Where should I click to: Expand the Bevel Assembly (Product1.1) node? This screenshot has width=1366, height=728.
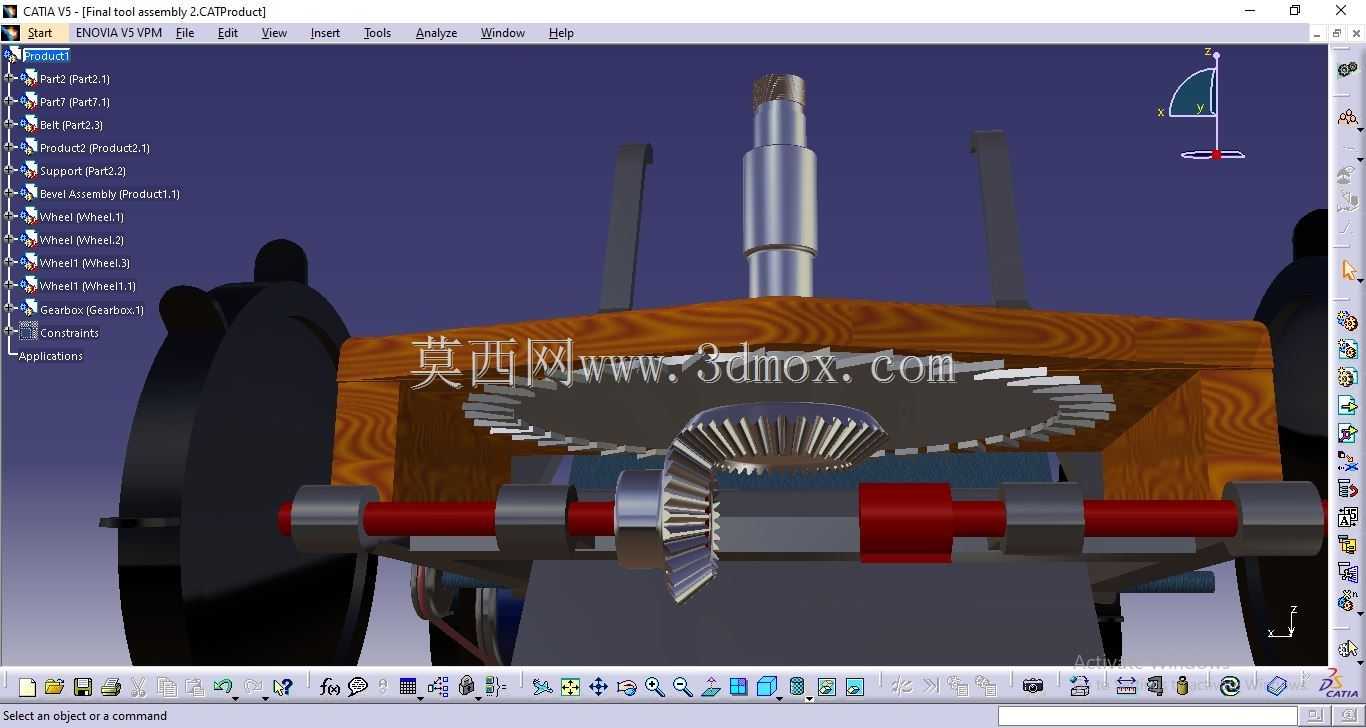(x=10, y=193)
